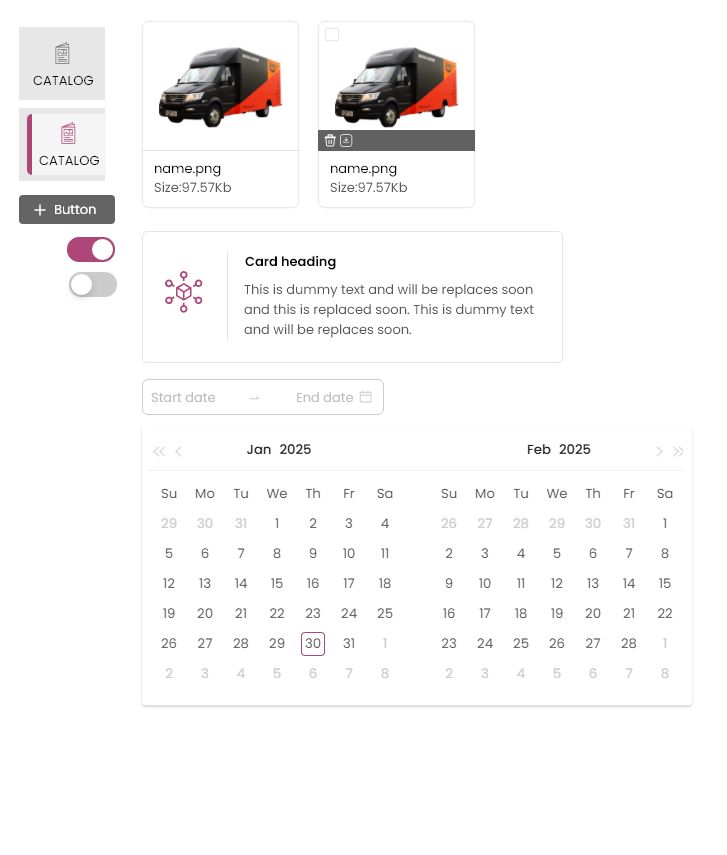Screen dimensions: 727x855
Task: Open the year selector beside Jan
Action: (295, 450)
